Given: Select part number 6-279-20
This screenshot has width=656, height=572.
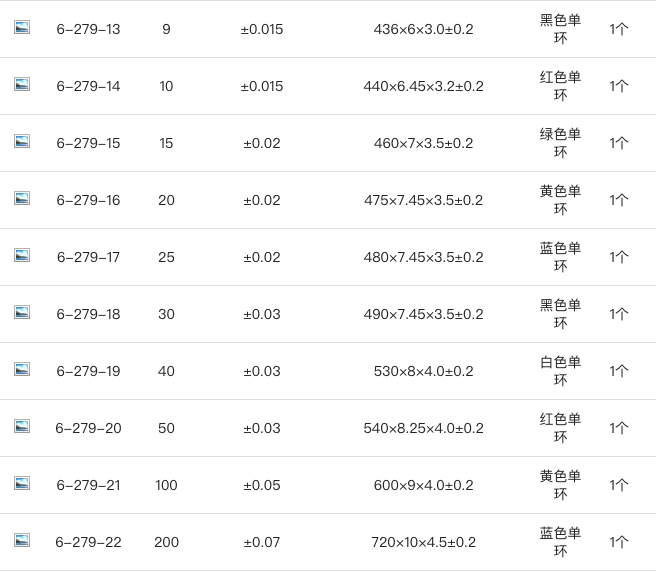Looking at the screenshot, I should pyautogui.click(x=88, y=428).
